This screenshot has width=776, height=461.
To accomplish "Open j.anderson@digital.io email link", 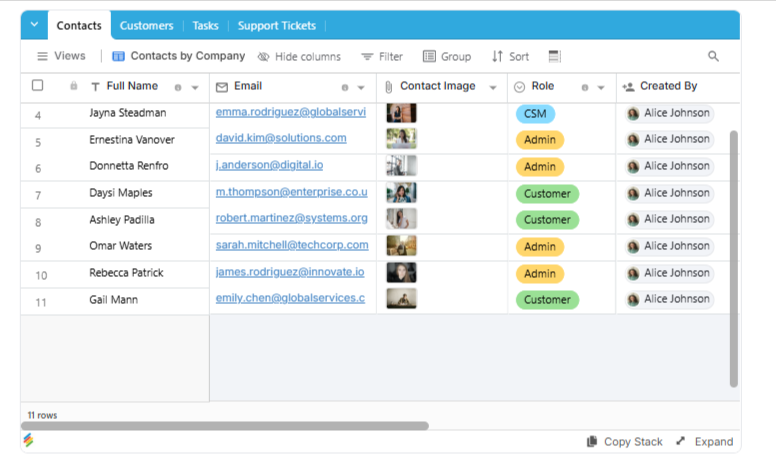I will [269, 165].
